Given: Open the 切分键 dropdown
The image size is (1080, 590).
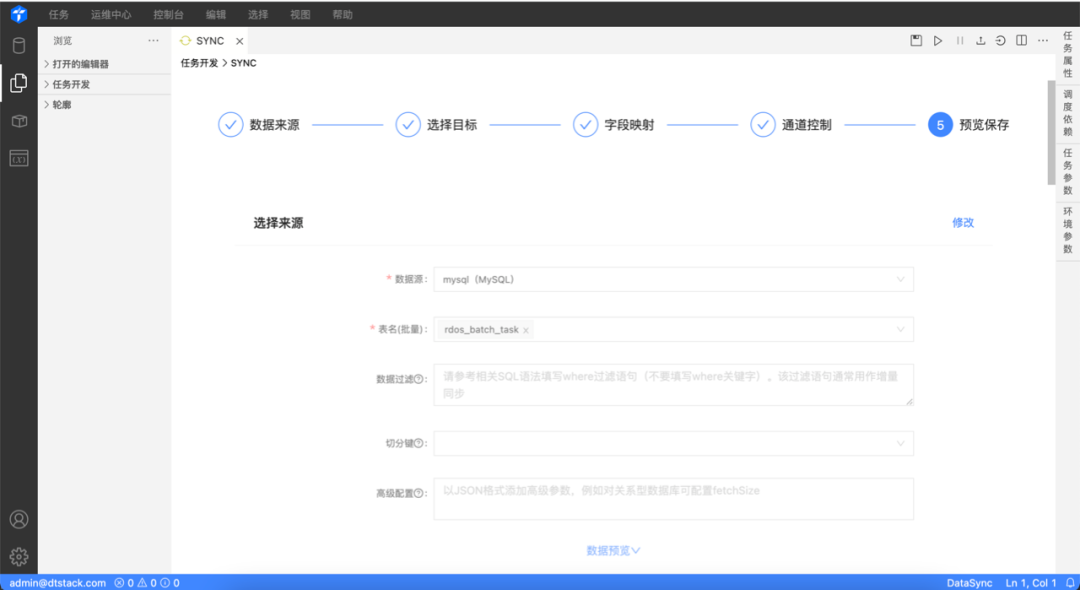Looking at the screenshot, I should (x=674, y=443).
